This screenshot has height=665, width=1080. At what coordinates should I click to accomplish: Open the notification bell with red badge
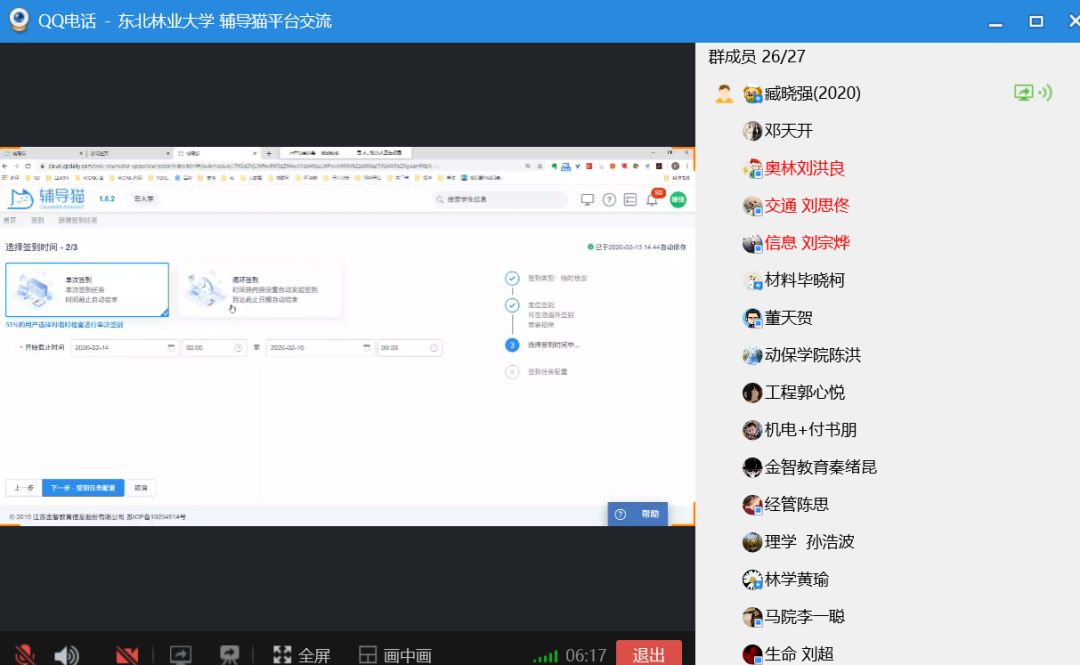point(652,200)
